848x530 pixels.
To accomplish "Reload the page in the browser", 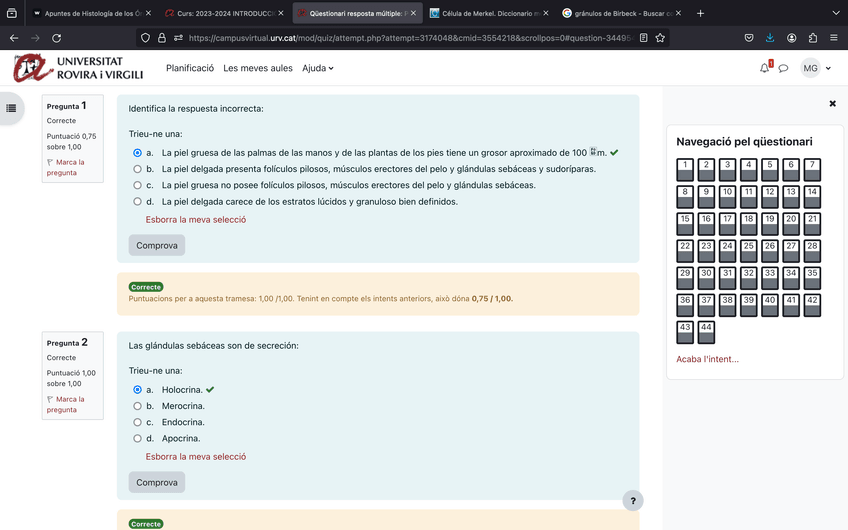I will click(56, 38).
